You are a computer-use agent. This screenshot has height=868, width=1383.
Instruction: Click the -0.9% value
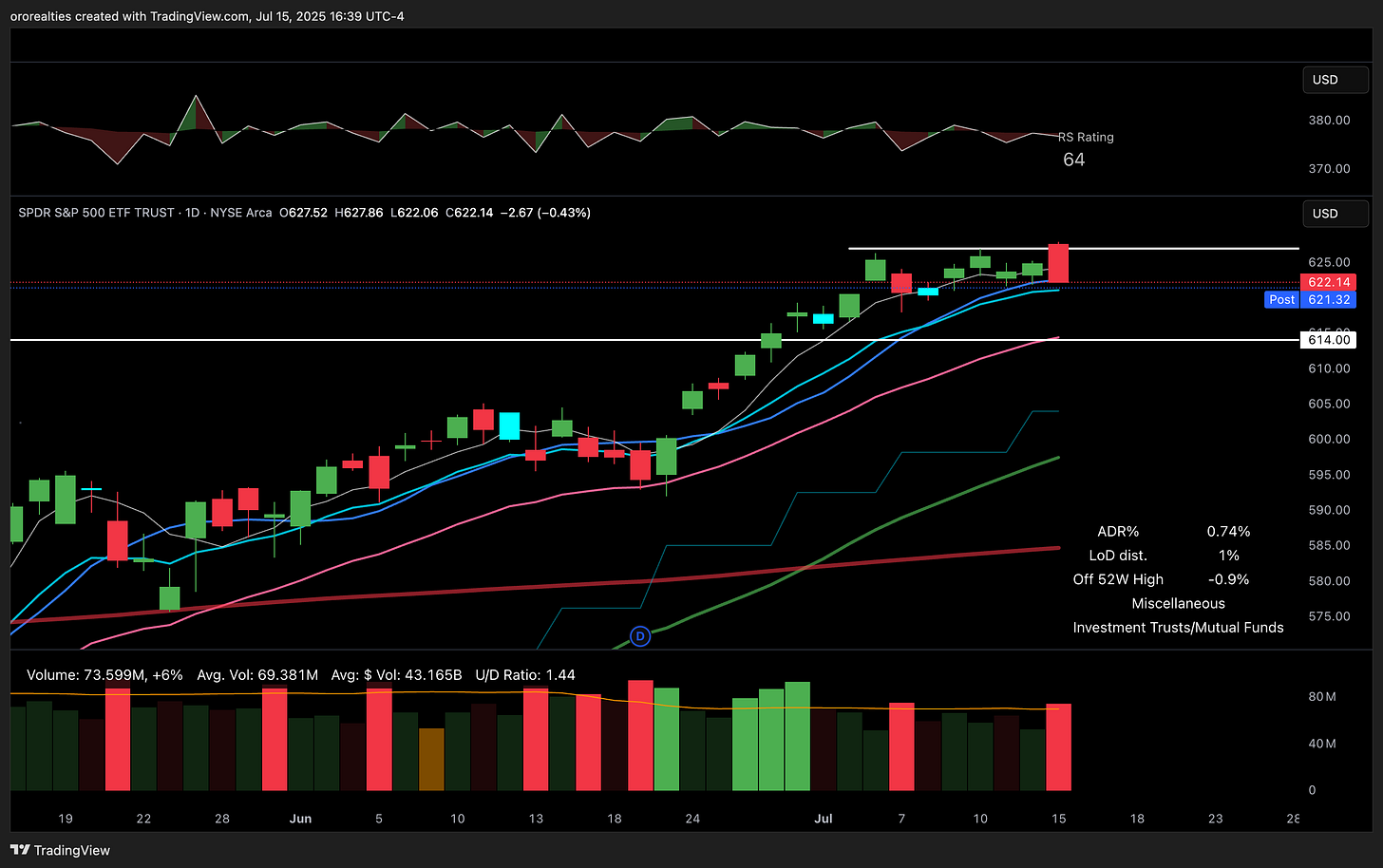(1229, 578)
